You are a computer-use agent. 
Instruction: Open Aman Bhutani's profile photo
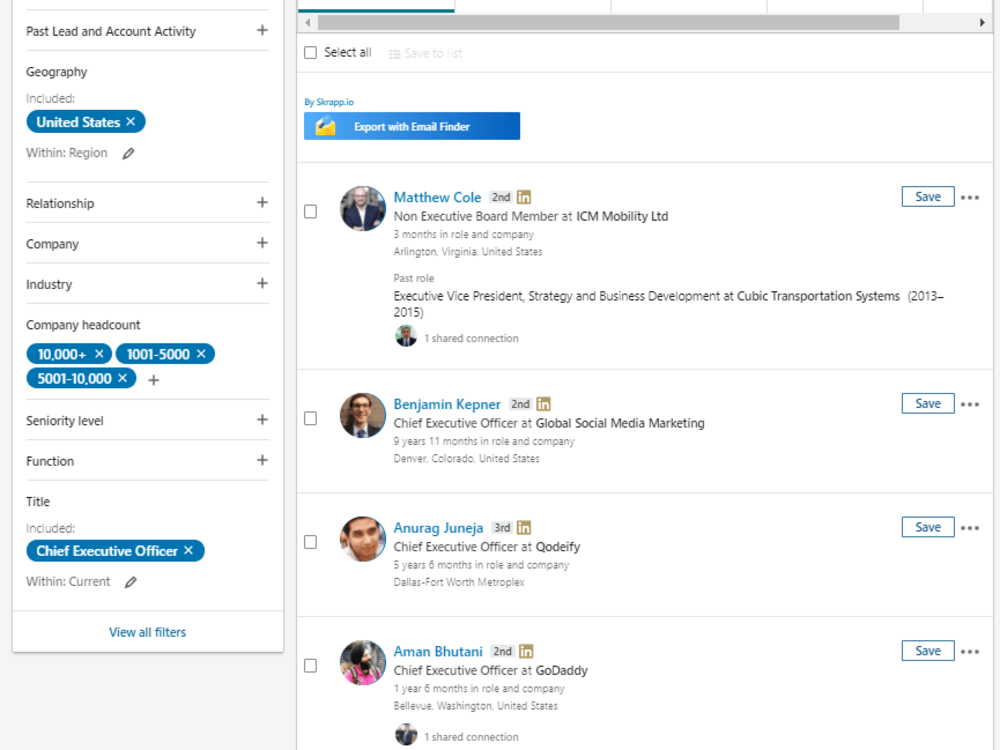coord(363,663)
